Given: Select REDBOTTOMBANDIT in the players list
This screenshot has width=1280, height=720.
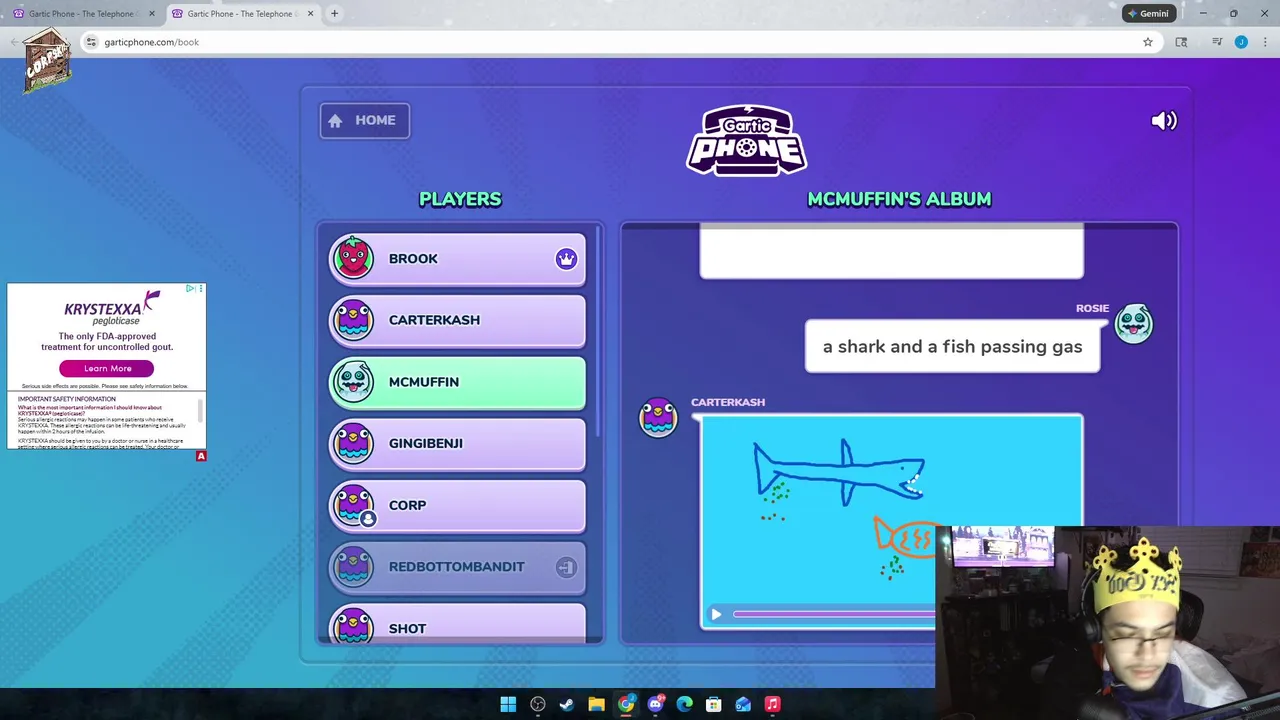Looking at the screenshot, I should click(x=458, y=567).
